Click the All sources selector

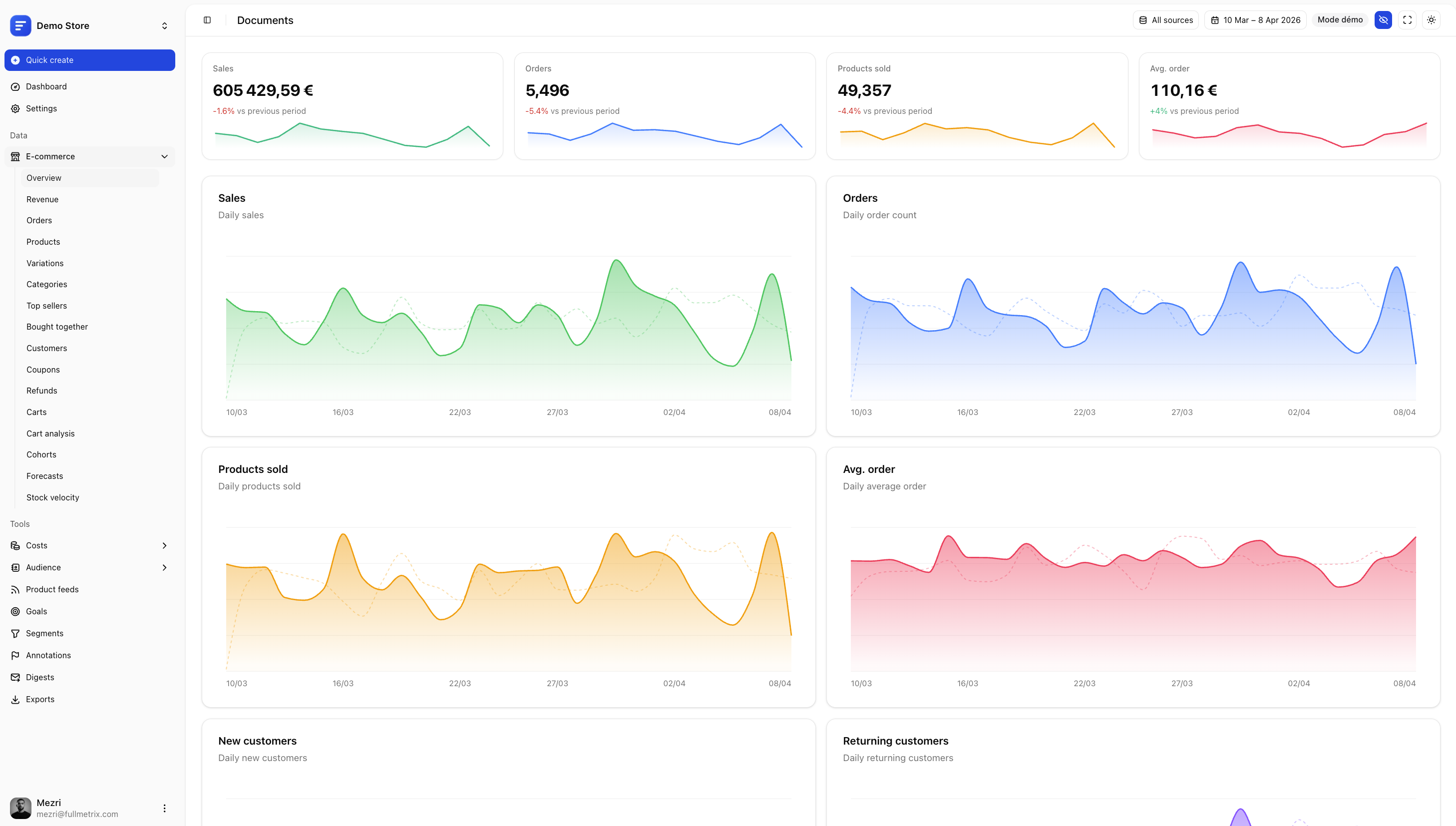(x=1165, y=20)
